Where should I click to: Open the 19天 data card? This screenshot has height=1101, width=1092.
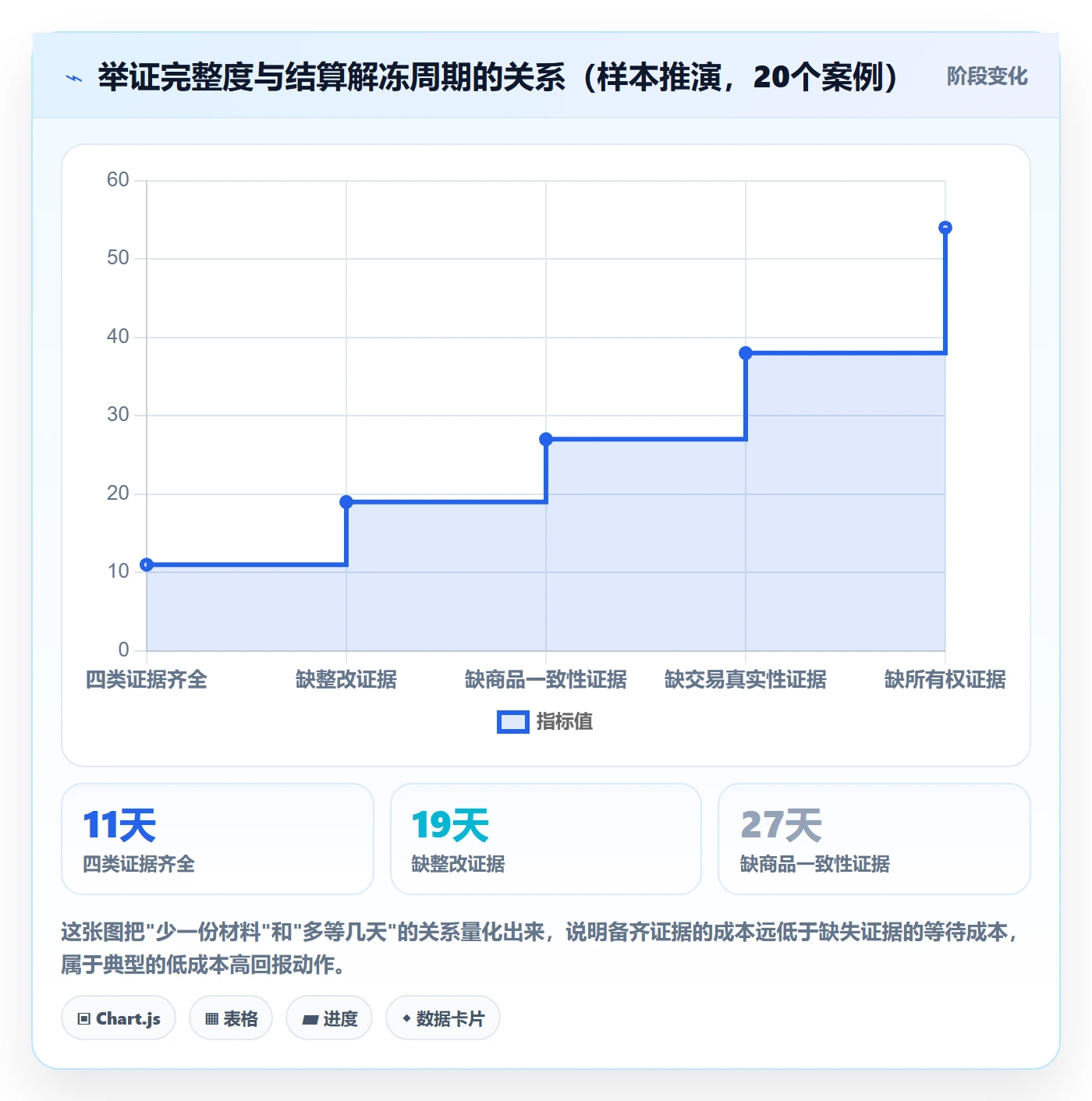click(x=546, y=839)
